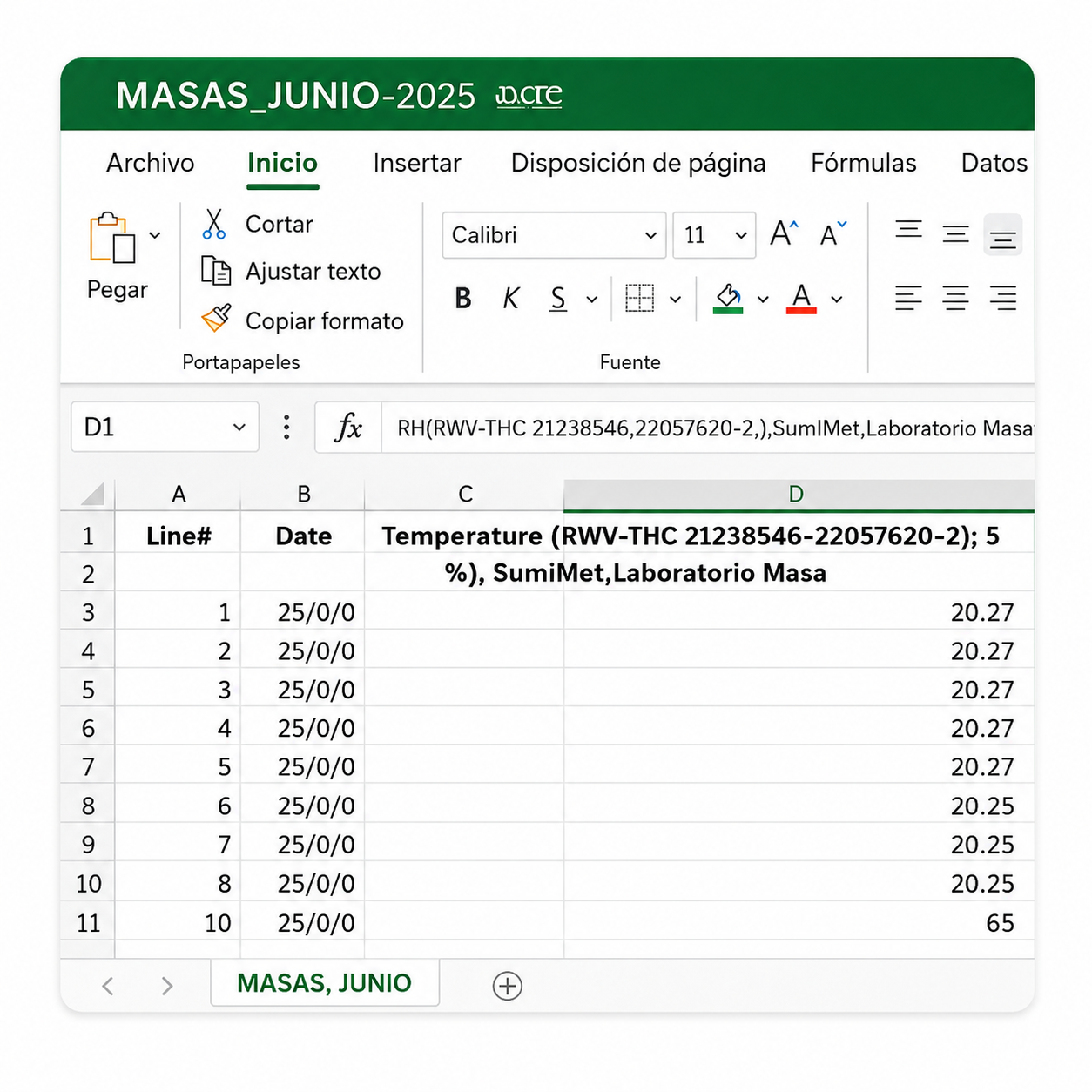Image resolution: width=1092 pixels, height=1092 pixels.
Task: Click the cell with value 65
Action: point(799,922)
